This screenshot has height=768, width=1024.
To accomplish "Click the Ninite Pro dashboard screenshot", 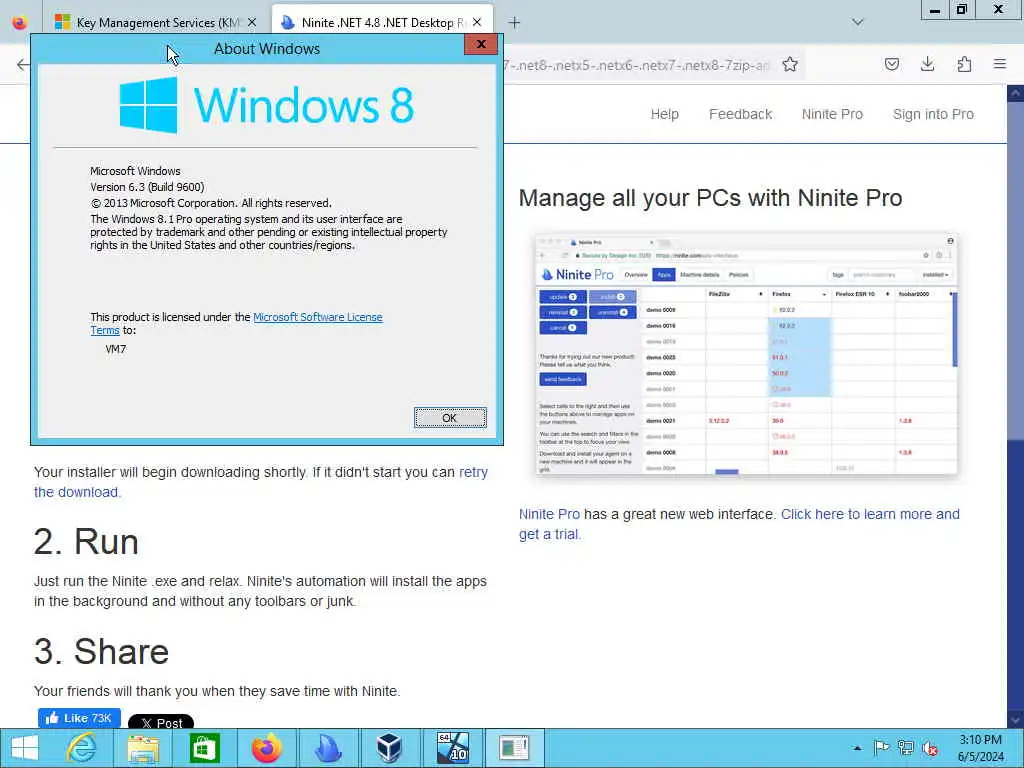I will [746, 353].
